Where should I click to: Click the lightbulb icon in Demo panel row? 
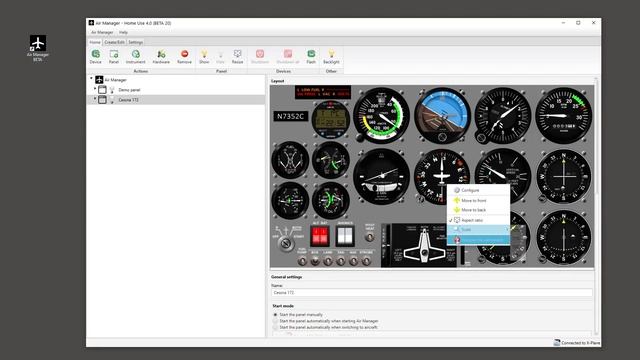pyautogui.click(x=112, y=90)
